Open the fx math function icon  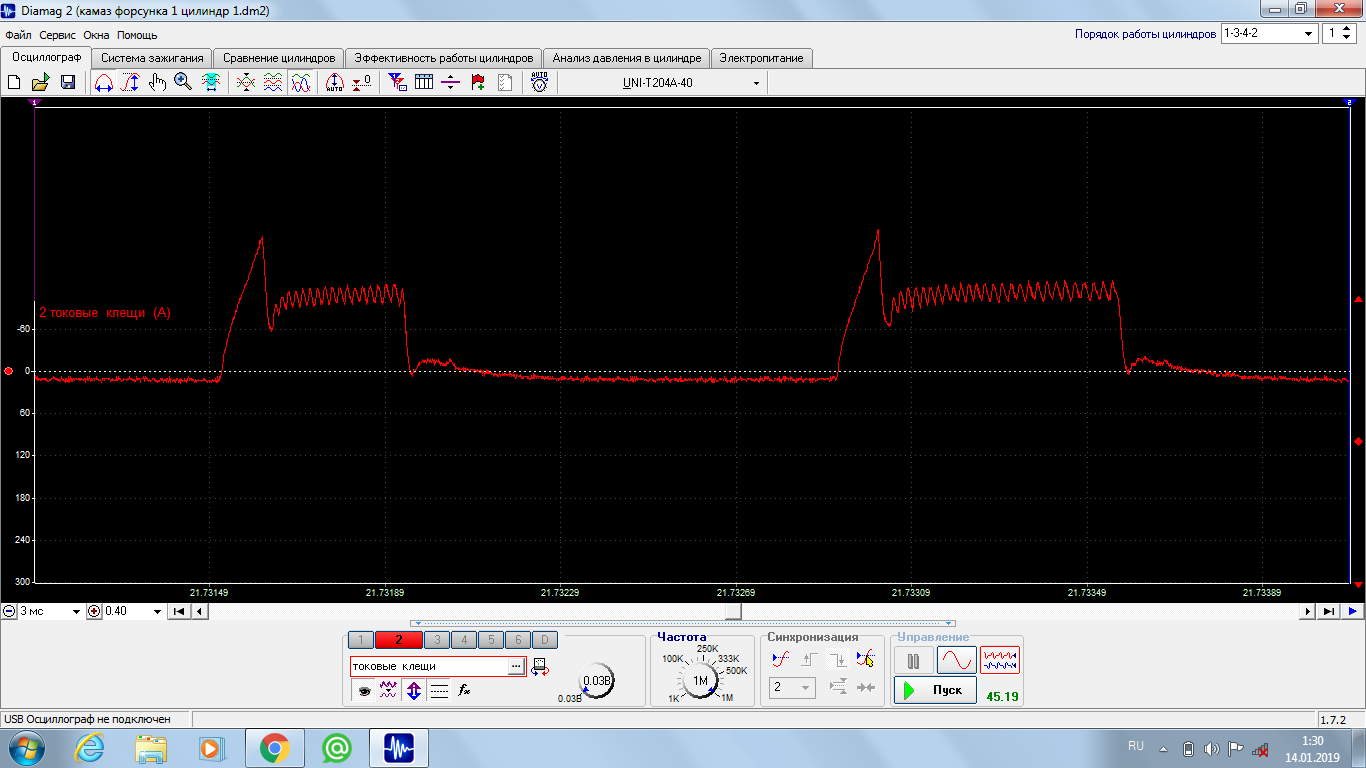[464, 690]
